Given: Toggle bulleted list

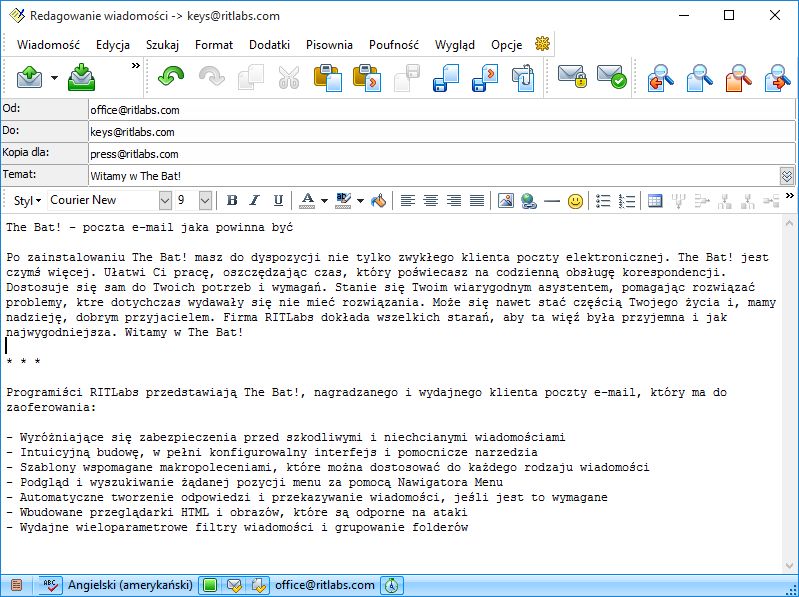Looking at the screenshot, I should point(603,201).
